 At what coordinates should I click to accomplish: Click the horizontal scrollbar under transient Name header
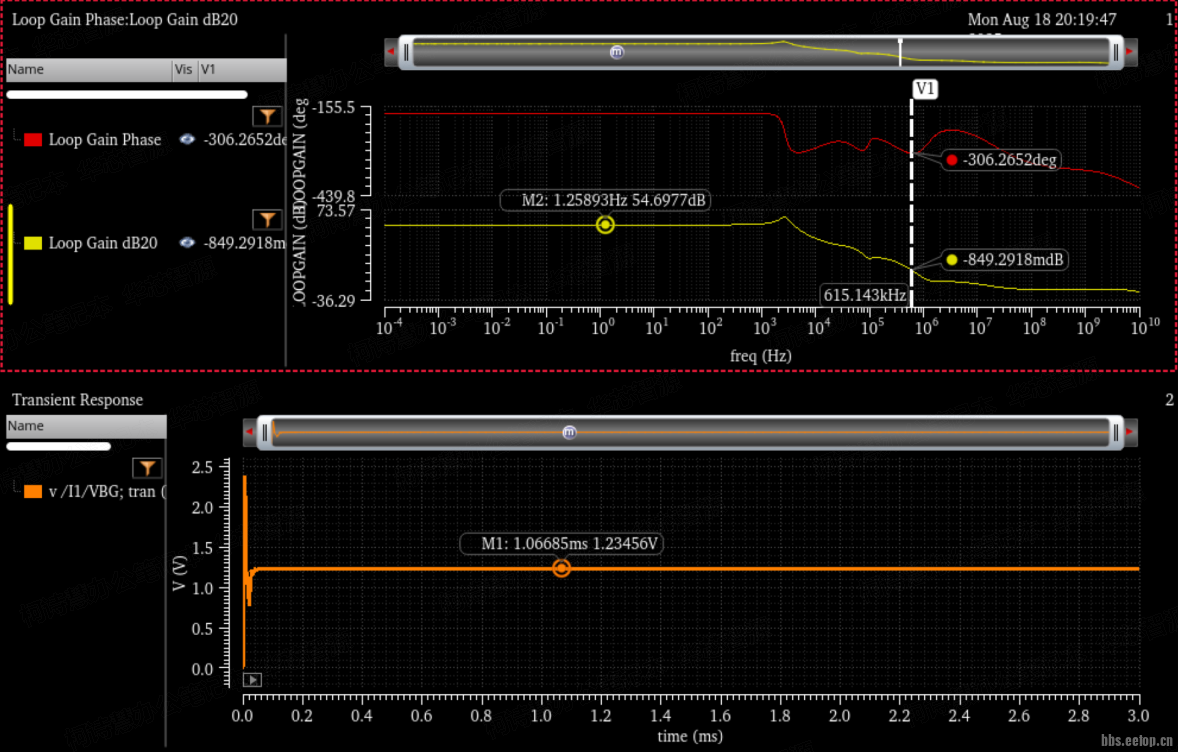coord(59,446)
